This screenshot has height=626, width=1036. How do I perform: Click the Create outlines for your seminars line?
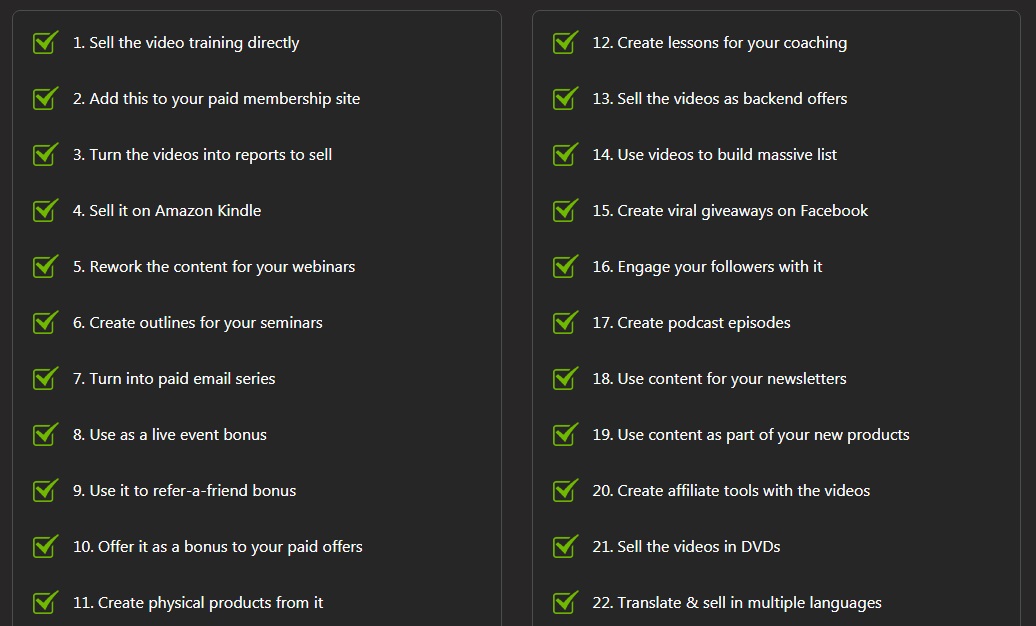tap(197, 323)
